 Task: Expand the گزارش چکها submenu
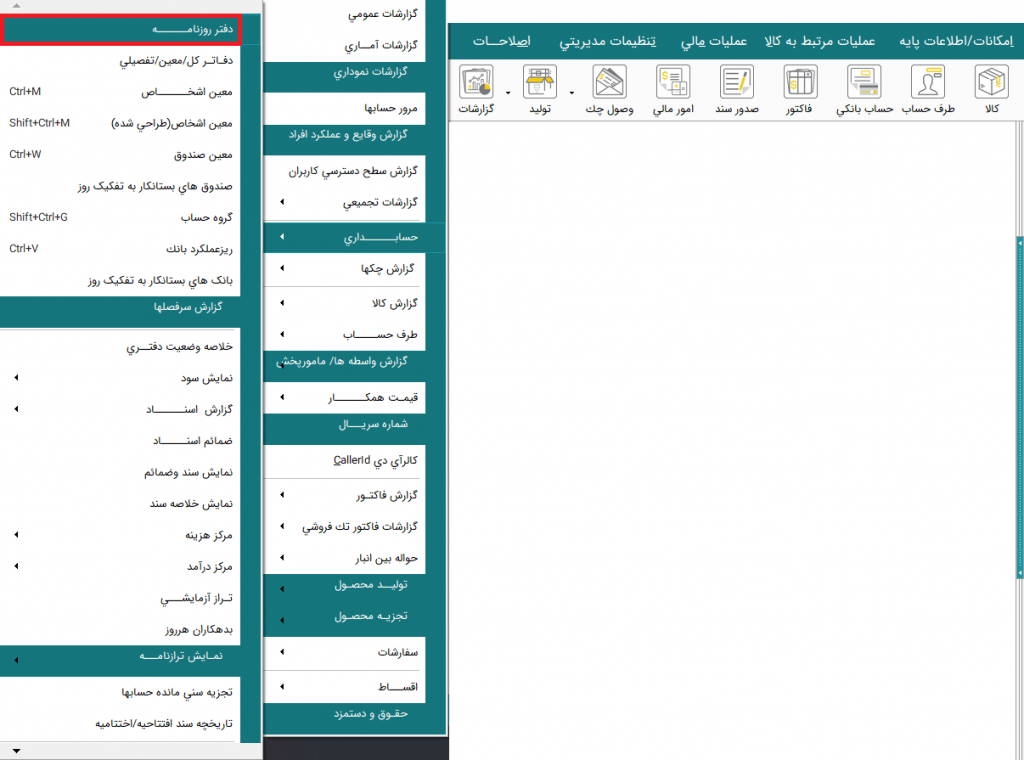click(x=345, y=269)
